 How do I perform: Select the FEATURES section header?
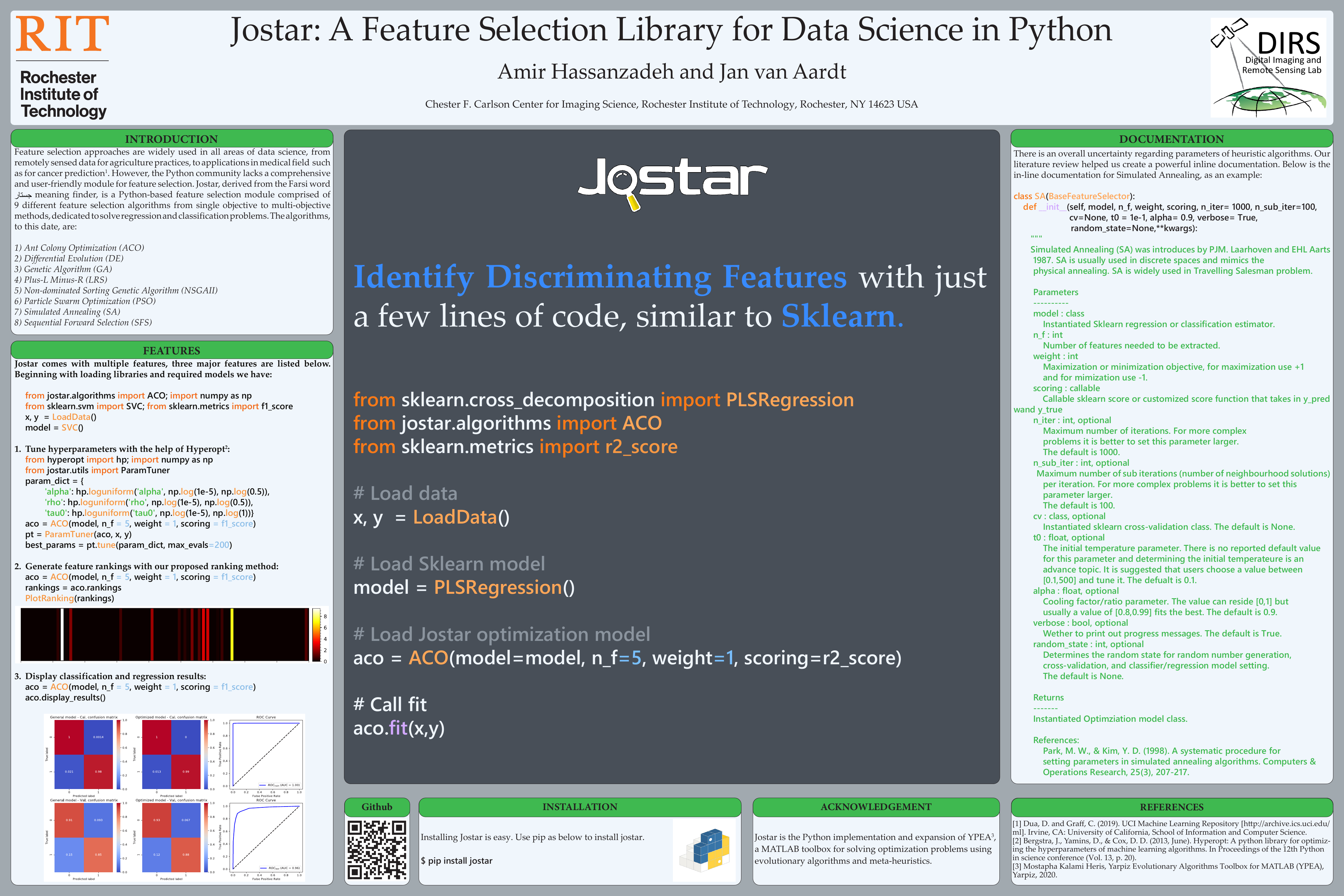(172, 350)
